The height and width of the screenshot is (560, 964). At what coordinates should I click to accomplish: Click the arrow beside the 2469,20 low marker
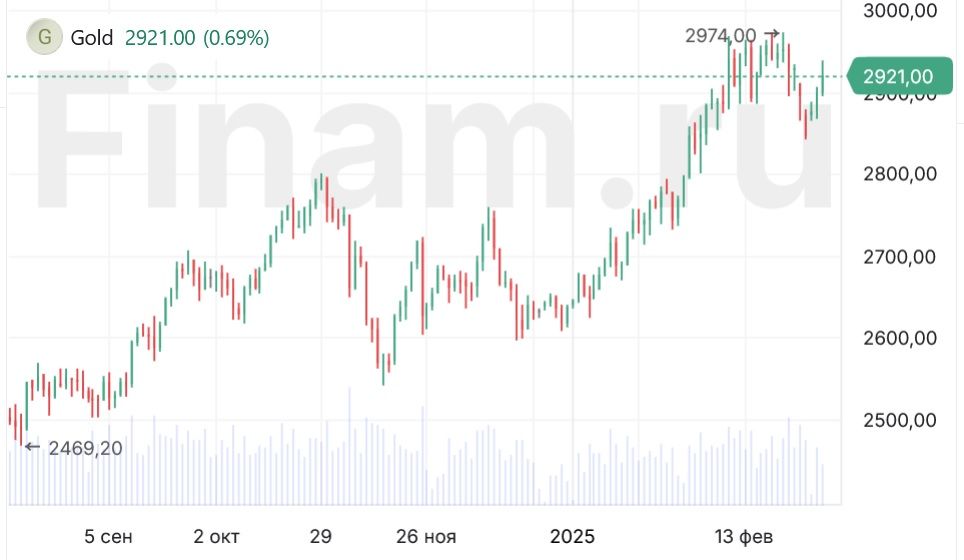32,448
